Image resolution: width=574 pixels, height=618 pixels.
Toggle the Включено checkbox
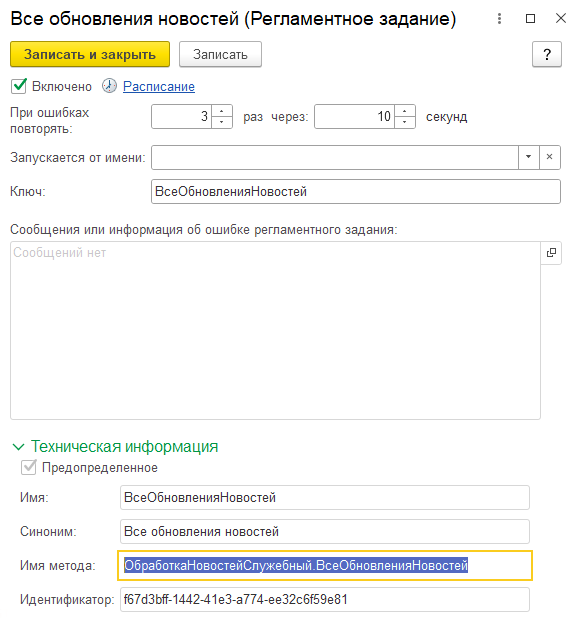pos(19,86)
